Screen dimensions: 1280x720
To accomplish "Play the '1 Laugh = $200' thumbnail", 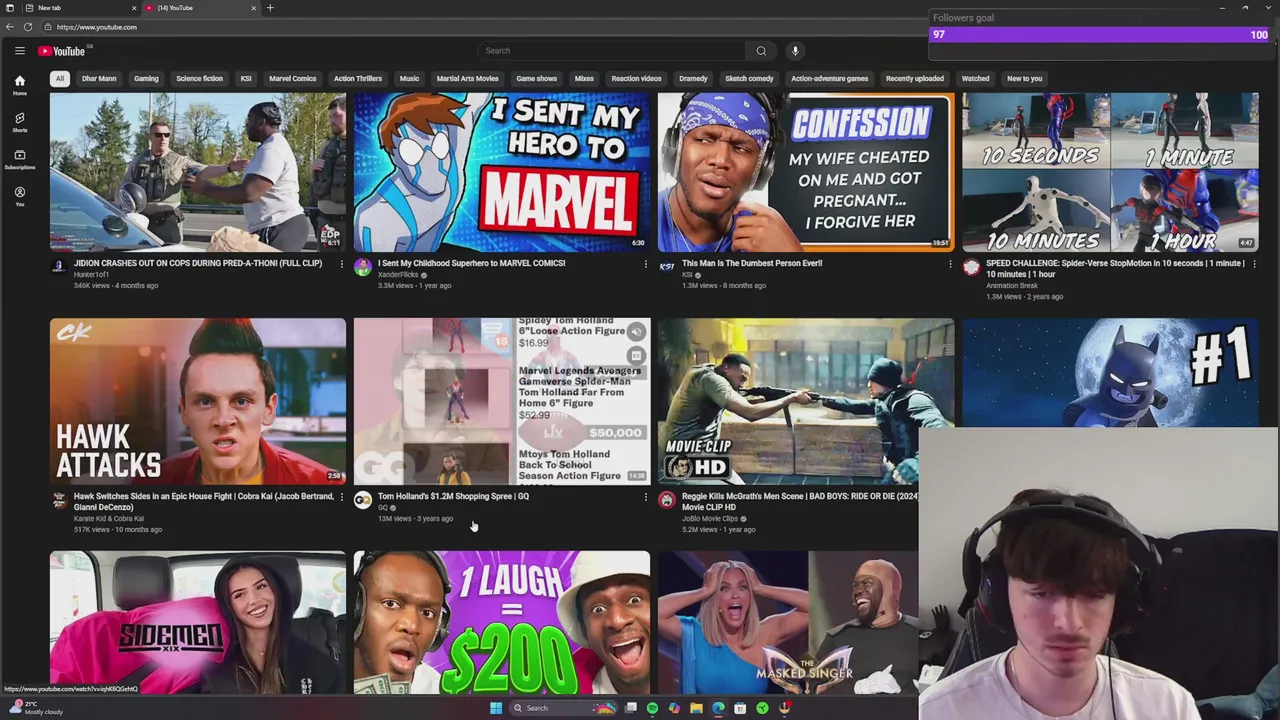I will (502, 622).
